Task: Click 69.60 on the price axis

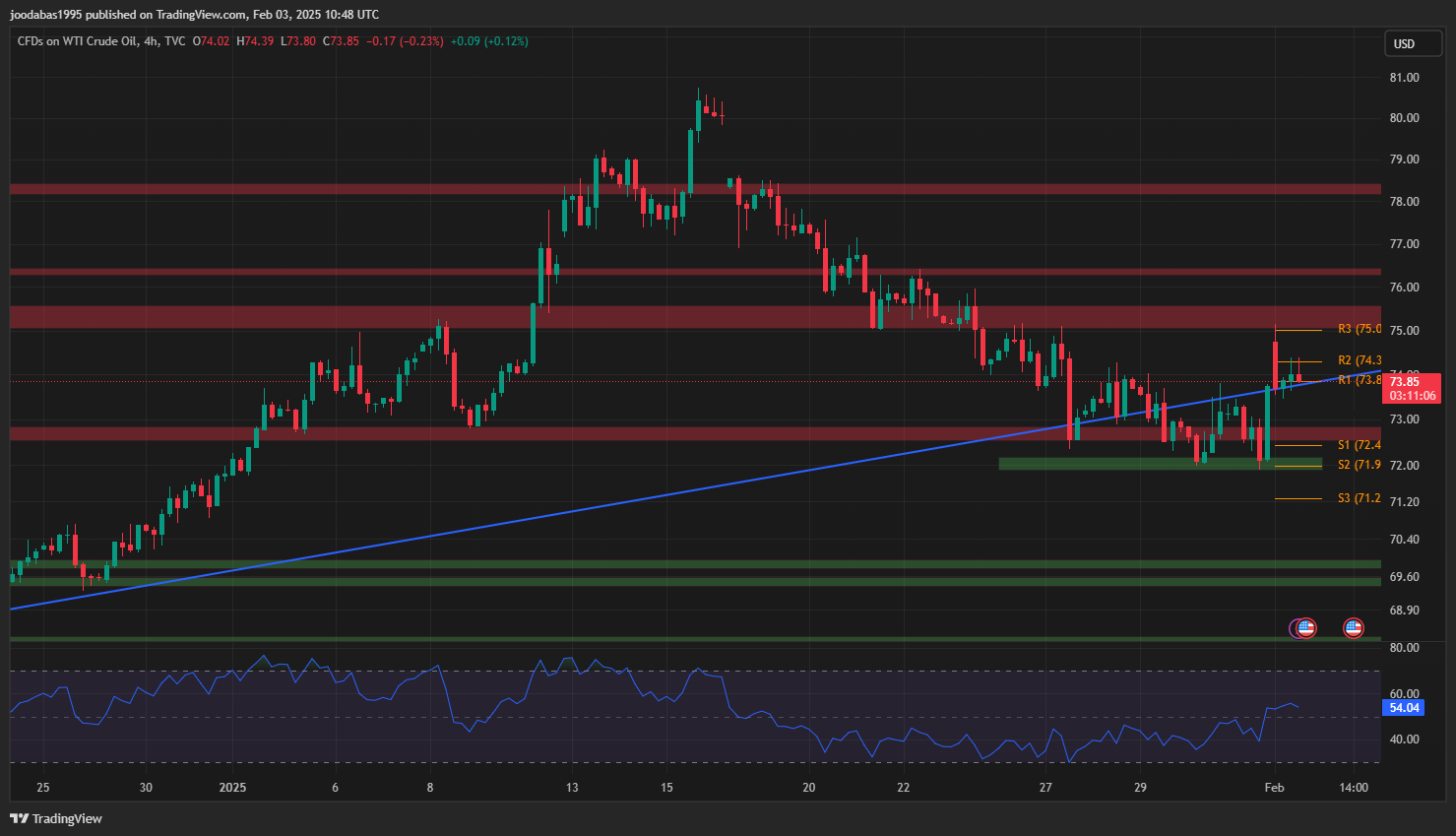Action: click(1404, 577)
